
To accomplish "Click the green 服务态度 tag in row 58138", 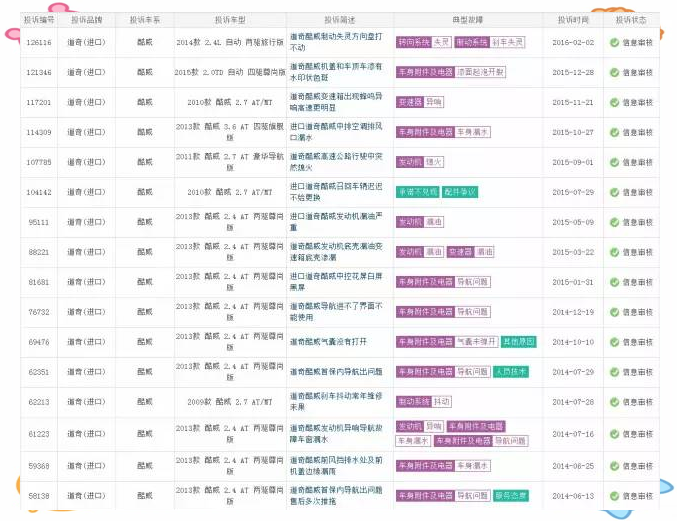I will click(511, 496).
